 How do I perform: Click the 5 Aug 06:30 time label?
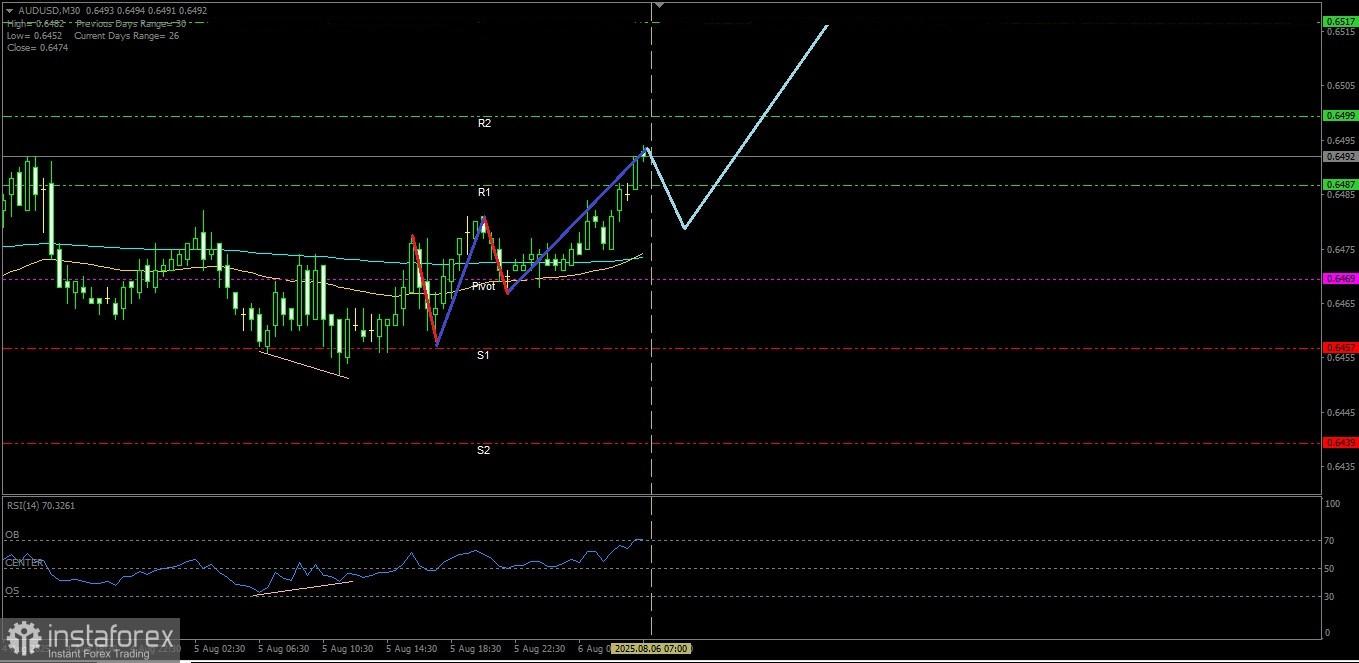tap(284, 649)
